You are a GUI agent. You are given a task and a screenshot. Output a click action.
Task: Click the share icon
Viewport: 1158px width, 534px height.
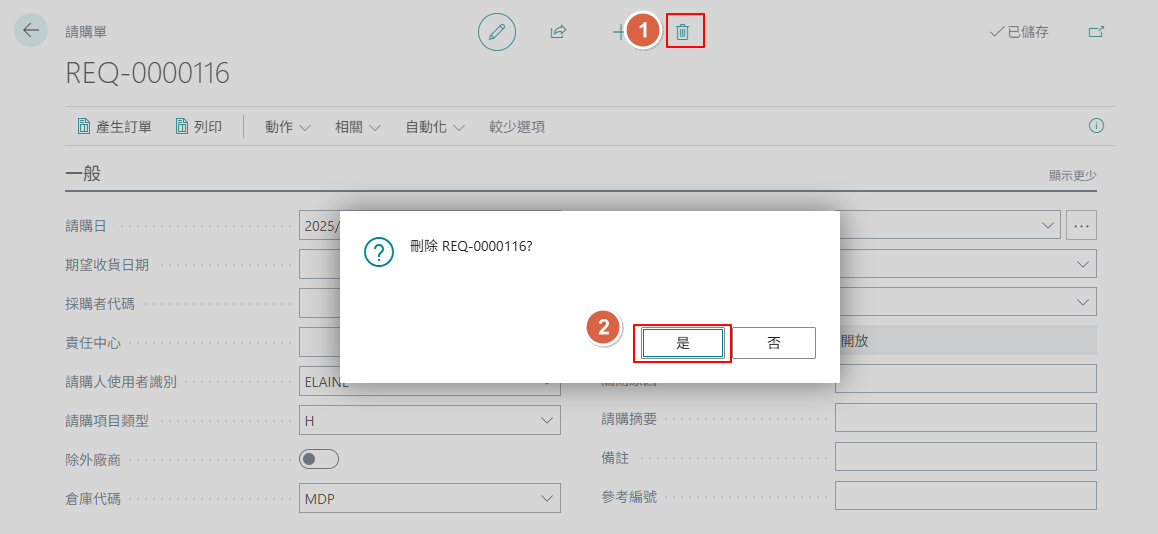pos(558,32)
